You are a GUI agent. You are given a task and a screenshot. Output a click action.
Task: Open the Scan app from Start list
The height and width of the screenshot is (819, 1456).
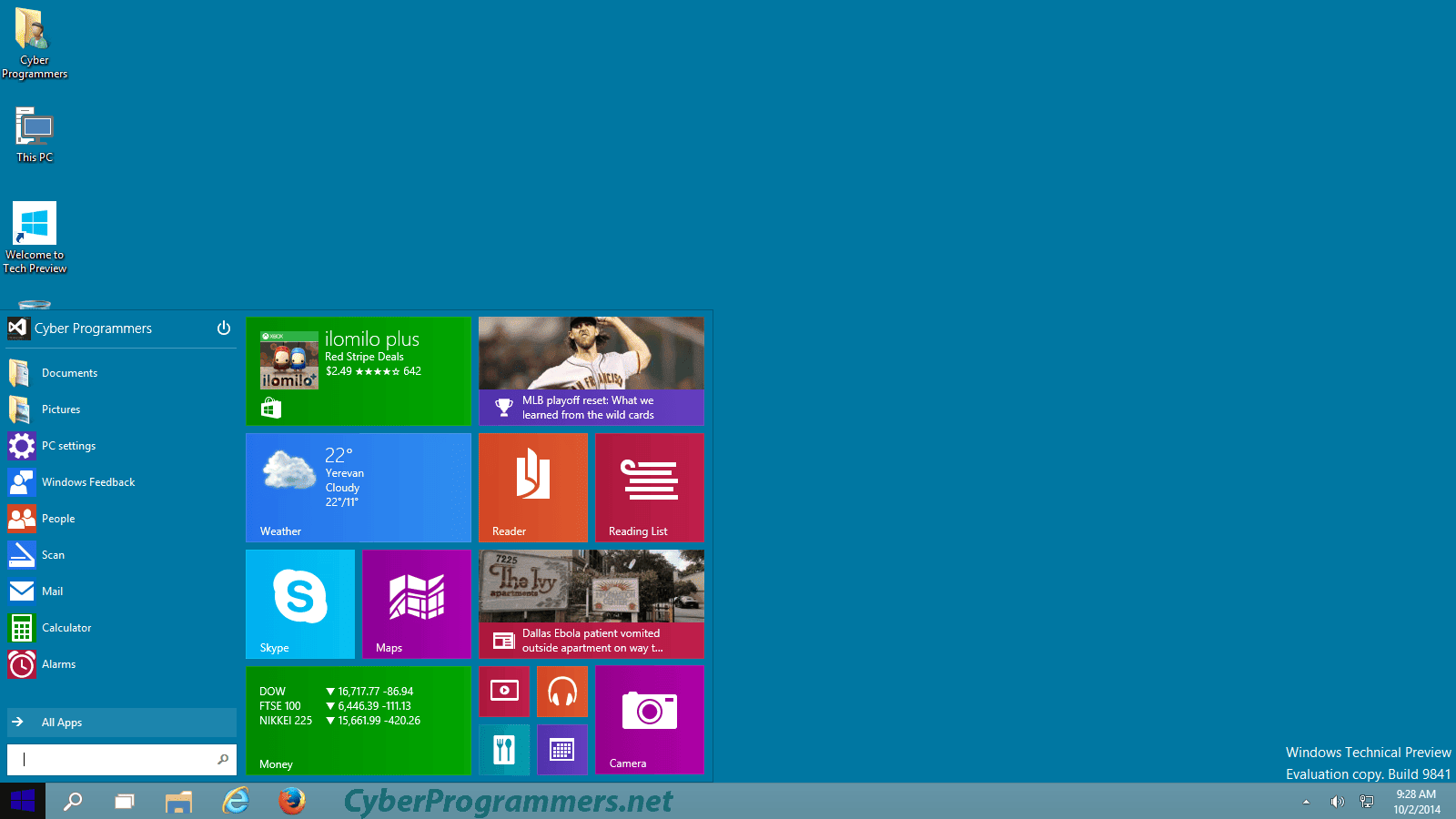(121, 555)
